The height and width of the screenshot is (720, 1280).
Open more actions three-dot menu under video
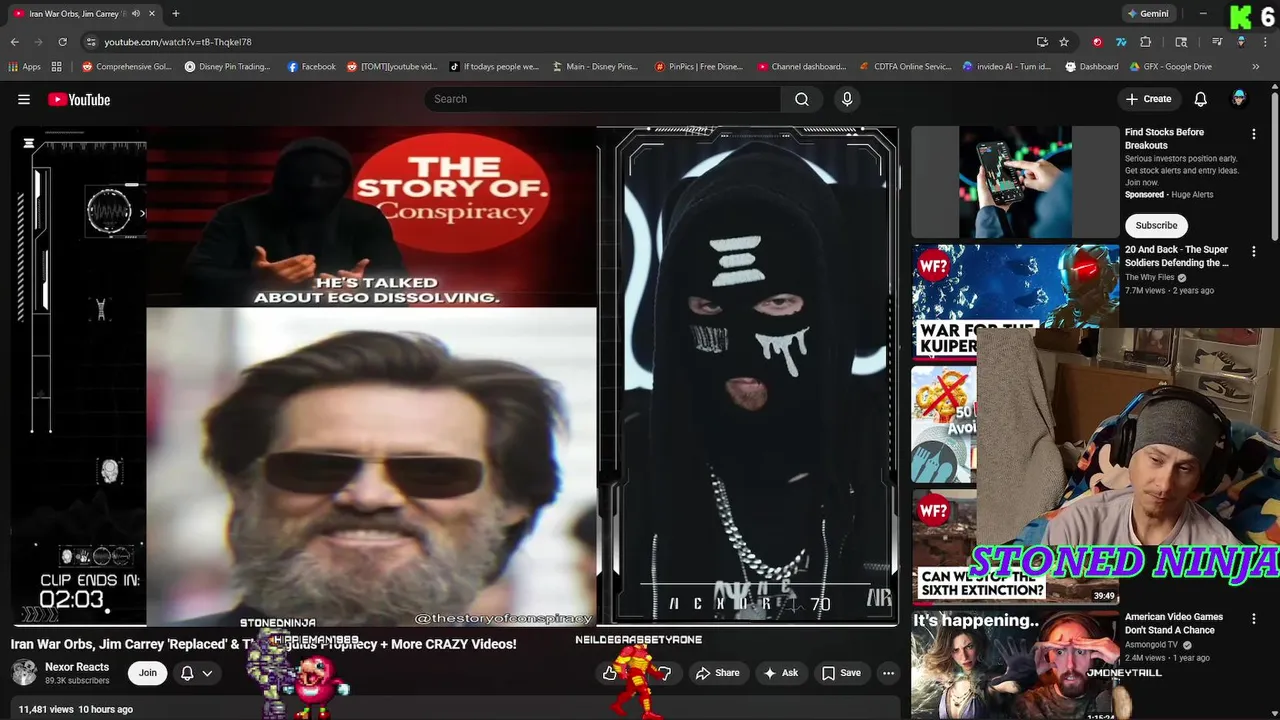(x=888, y=673)
